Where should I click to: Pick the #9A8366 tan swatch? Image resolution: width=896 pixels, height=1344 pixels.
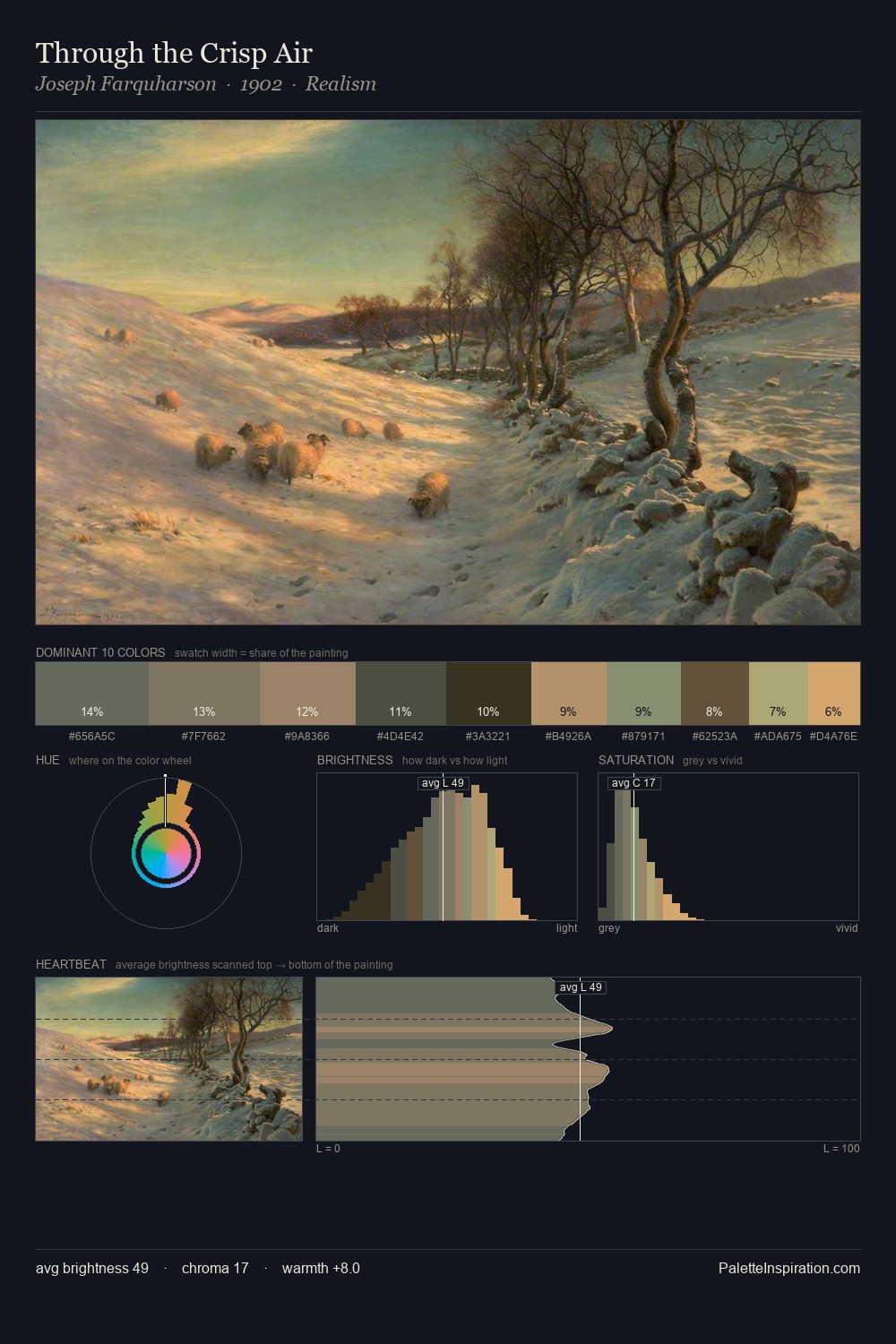[x=307, y=694]
